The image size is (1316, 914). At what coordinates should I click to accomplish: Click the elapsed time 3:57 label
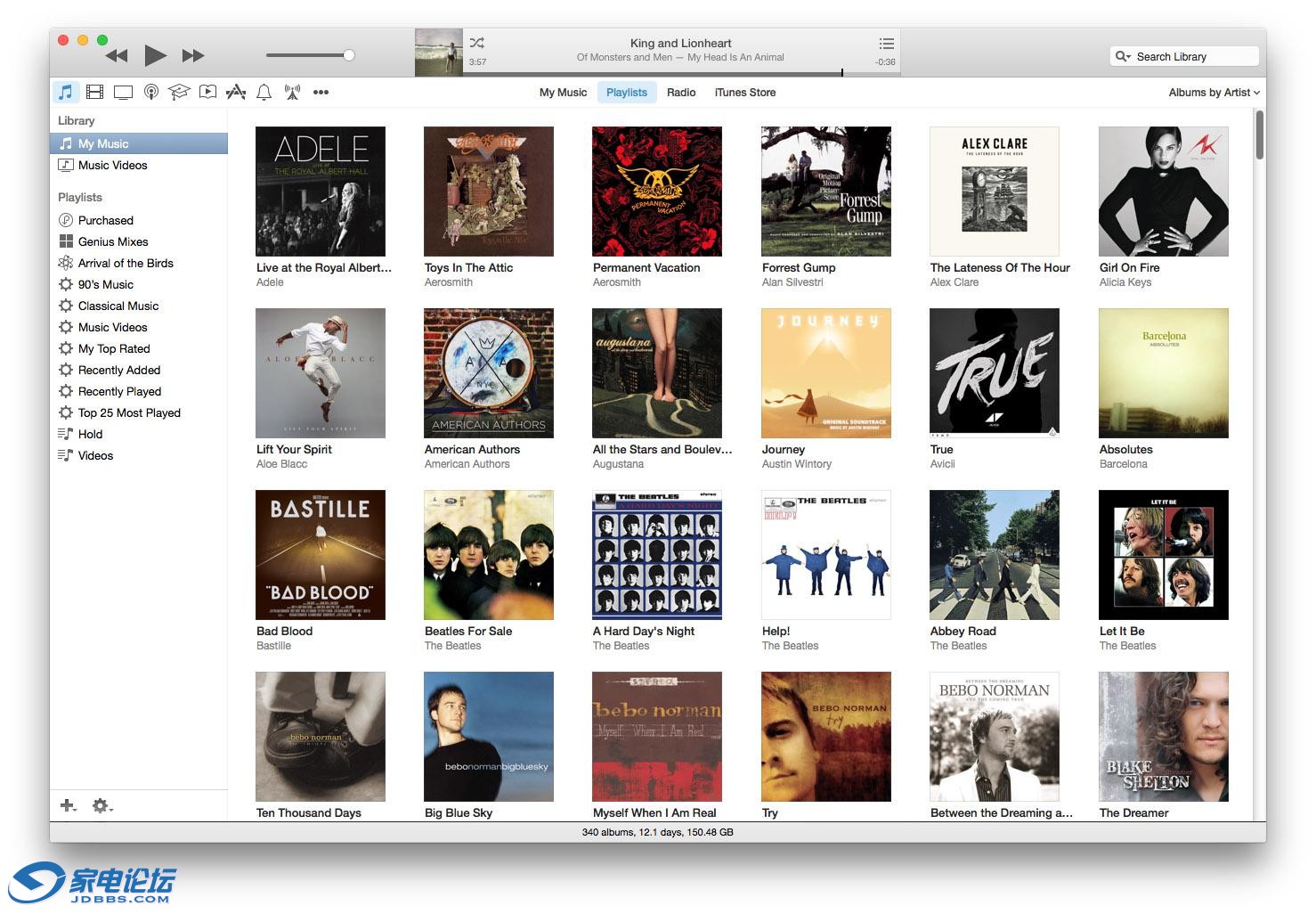coord(477,62)
